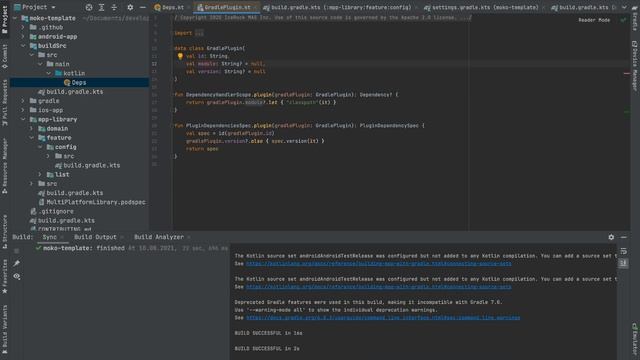The image size is (640, 360).
Task: Click the lightbulb quick-fix icon
Action: tap(180, 56)
